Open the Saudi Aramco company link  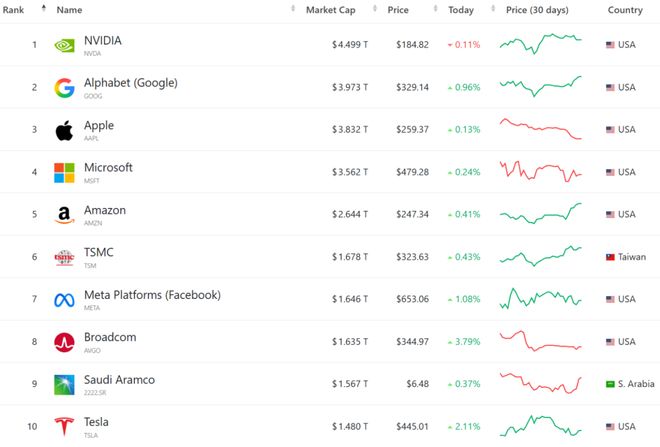click(x=119, y=380)
